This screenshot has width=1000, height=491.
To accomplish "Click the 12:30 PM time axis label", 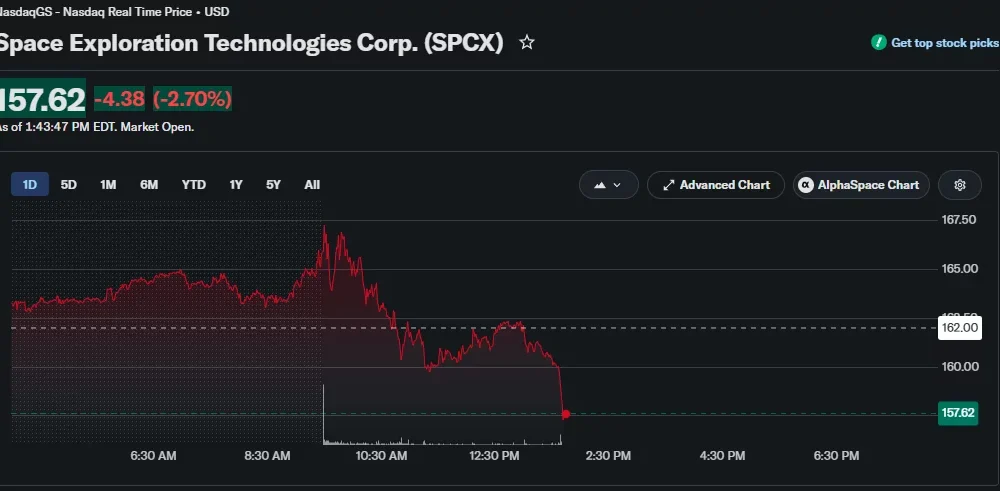I will [x=494, y=456].
